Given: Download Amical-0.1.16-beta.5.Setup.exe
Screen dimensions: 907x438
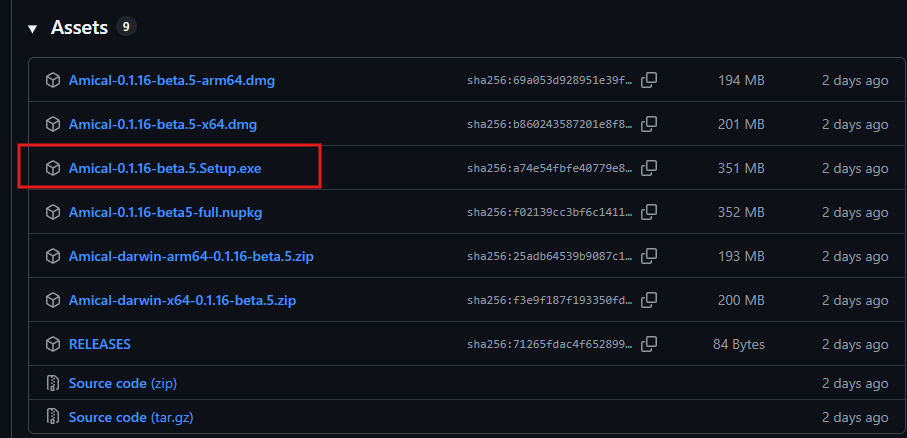Looking at the screenshot, I should (x=165, y=168).
